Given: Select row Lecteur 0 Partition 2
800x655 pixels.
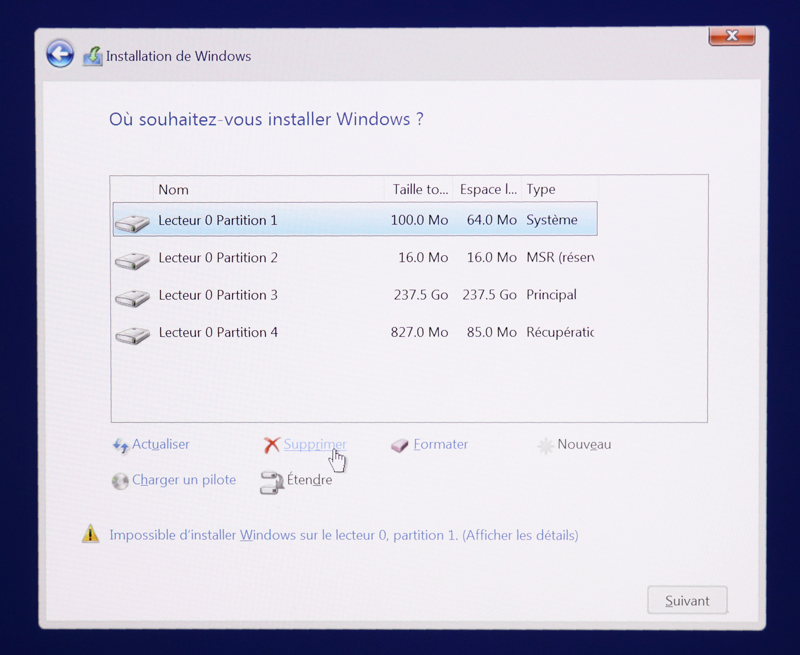Looking at the screenshot, I should (355, 258).
